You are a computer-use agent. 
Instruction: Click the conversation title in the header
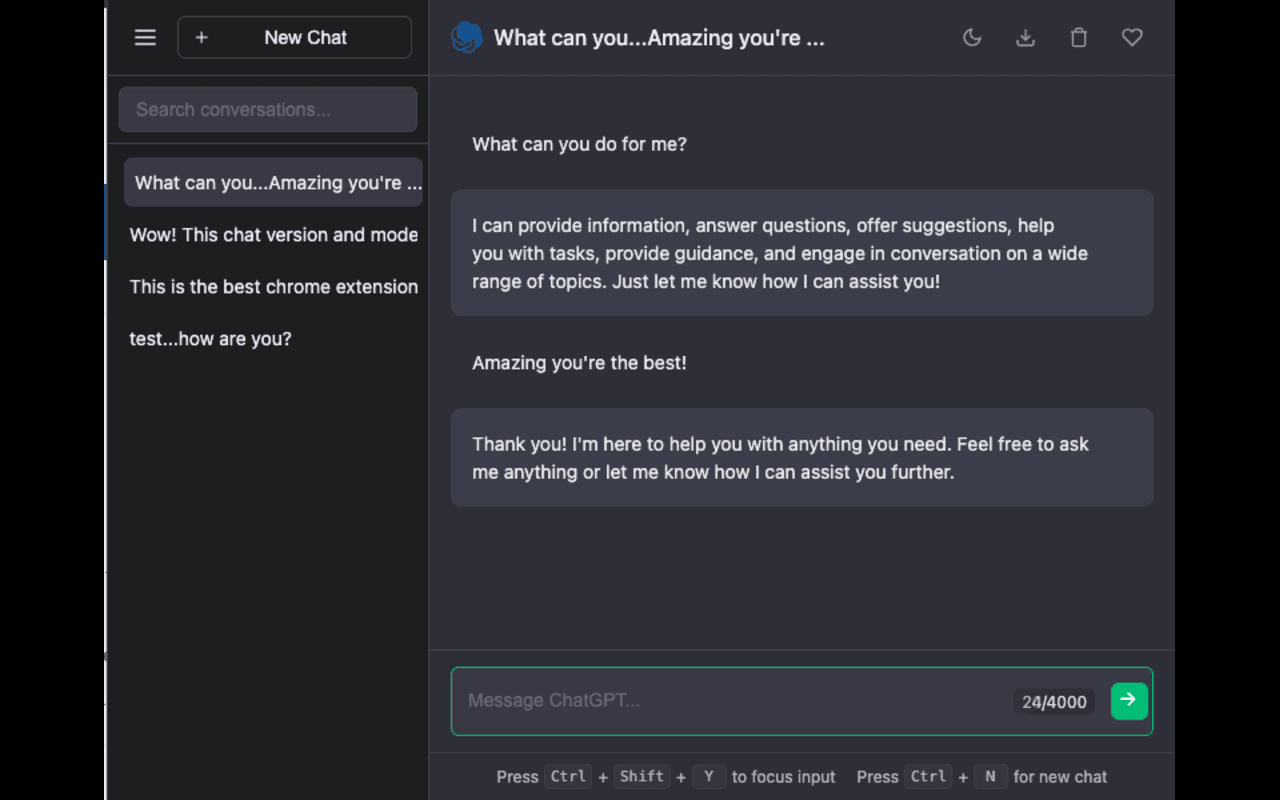(x=659, y=38)
